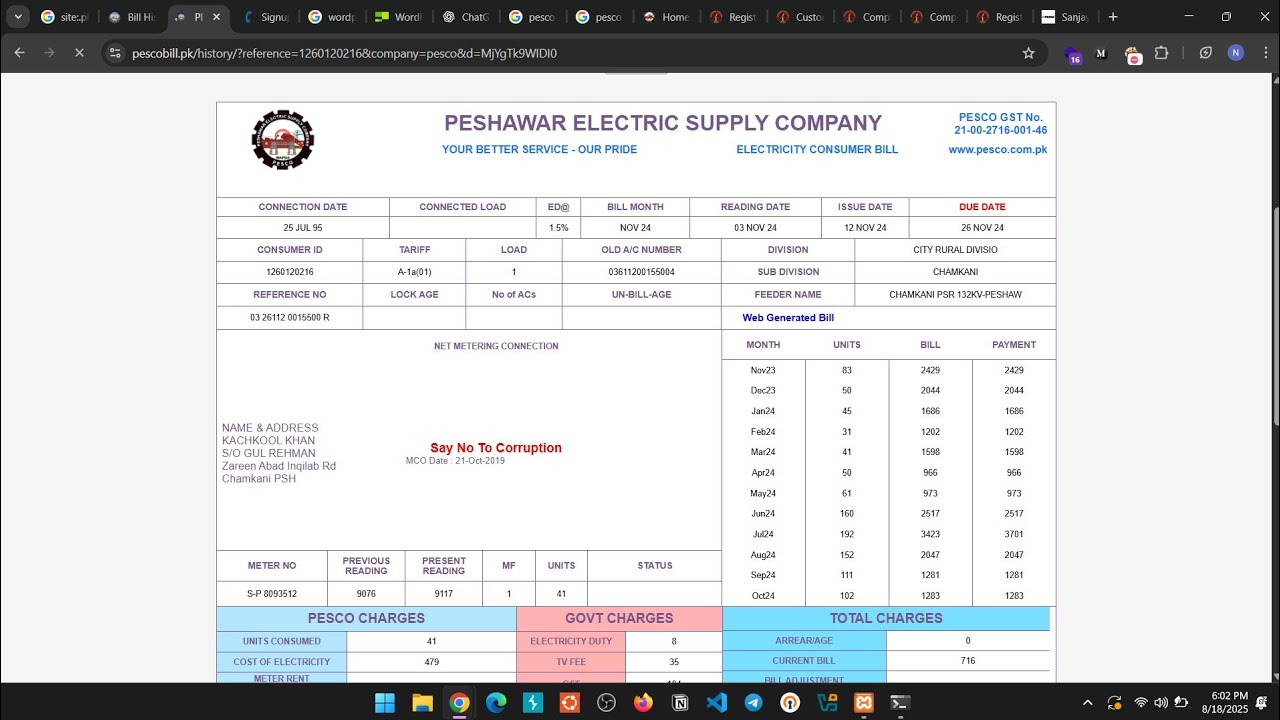This screenshot has height=720, width=1280.
Task: Open notifications bell in taskbar
Action: tap(1262, 703)
